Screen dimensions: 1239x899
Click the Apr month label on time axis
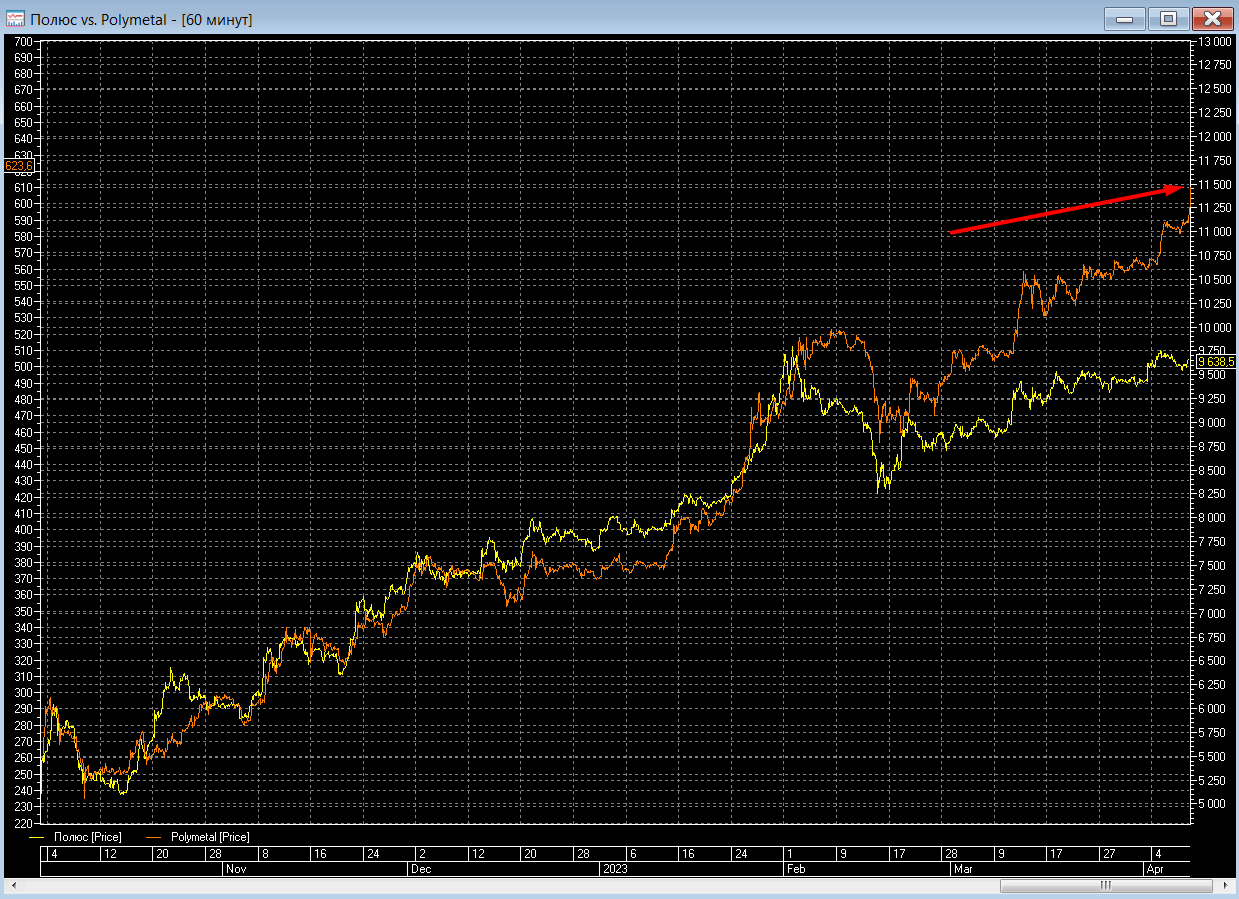(x=1156, y=870)
